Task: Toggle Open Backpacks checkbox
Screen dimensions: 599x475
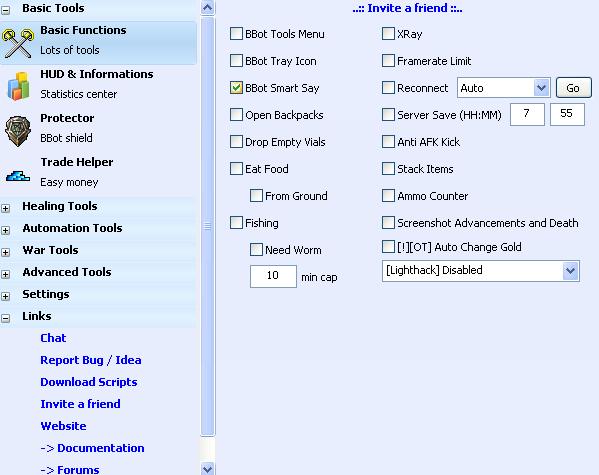Action: click(236, 114)
